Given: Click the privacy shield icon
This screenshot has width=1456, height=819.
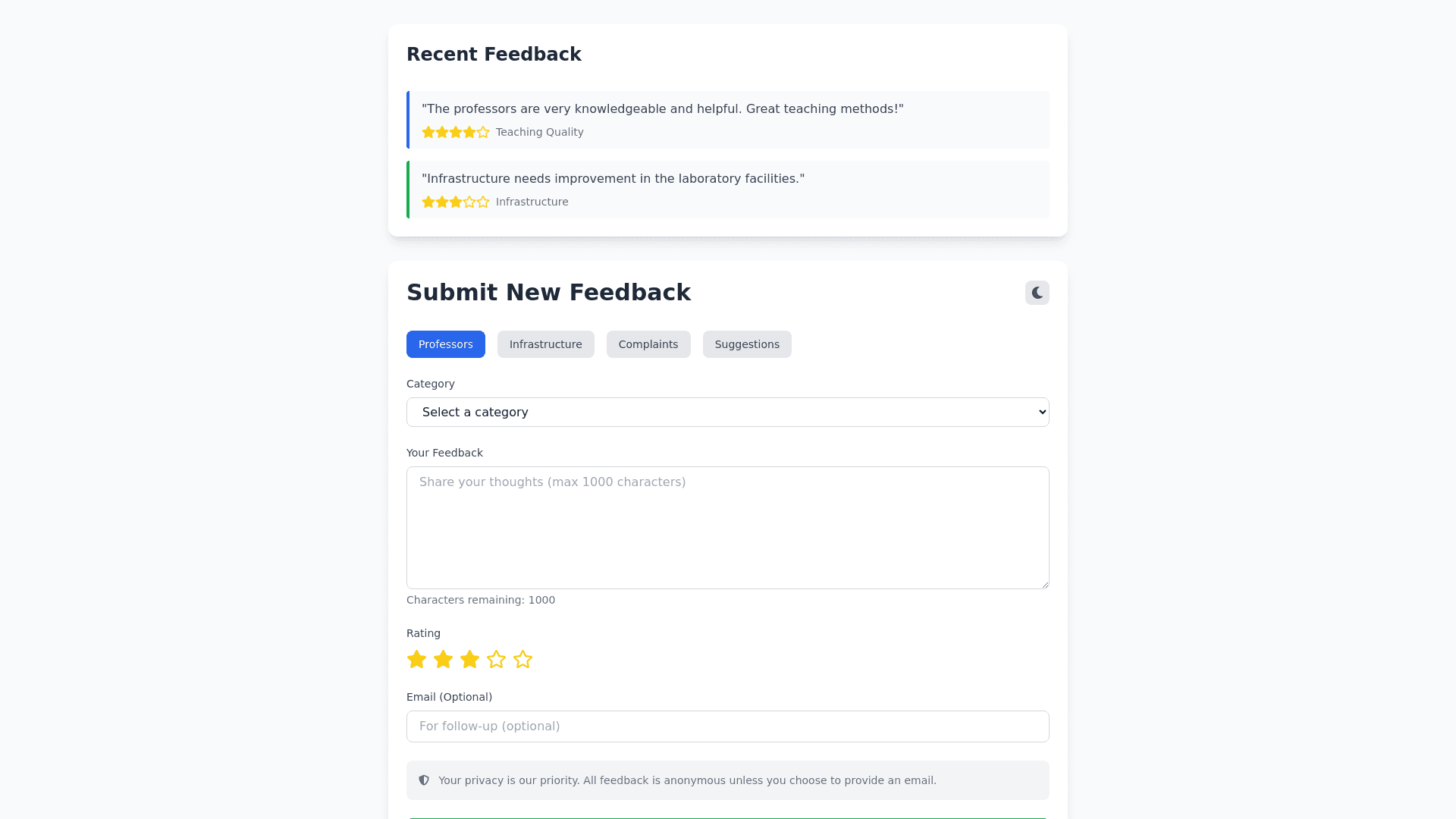Looking at the screenshot, I should pos(424,780).
